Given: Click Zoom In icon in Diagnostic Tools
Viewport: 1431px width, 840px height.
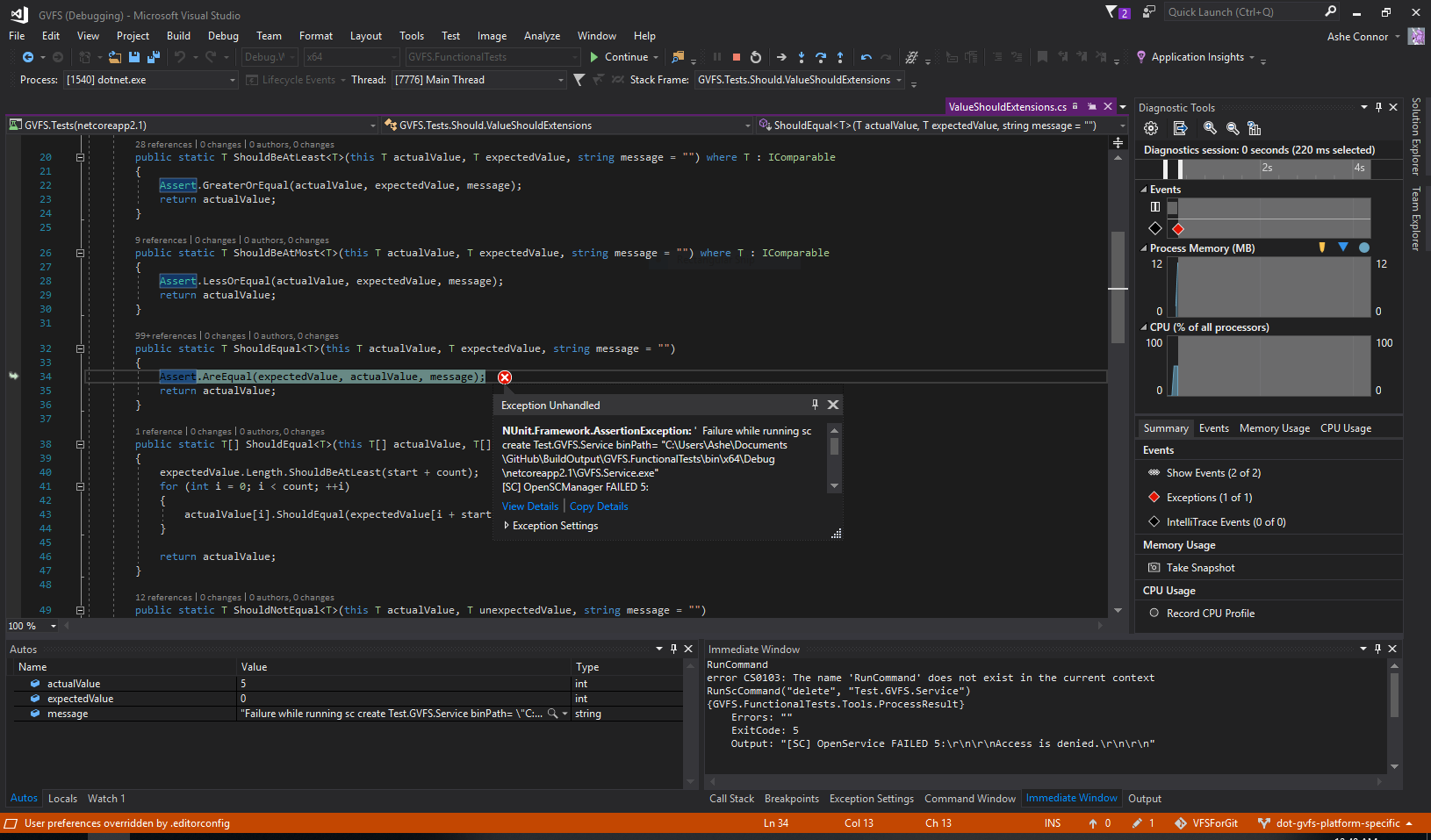Looking at the screenshot, I should (1210, 128).
